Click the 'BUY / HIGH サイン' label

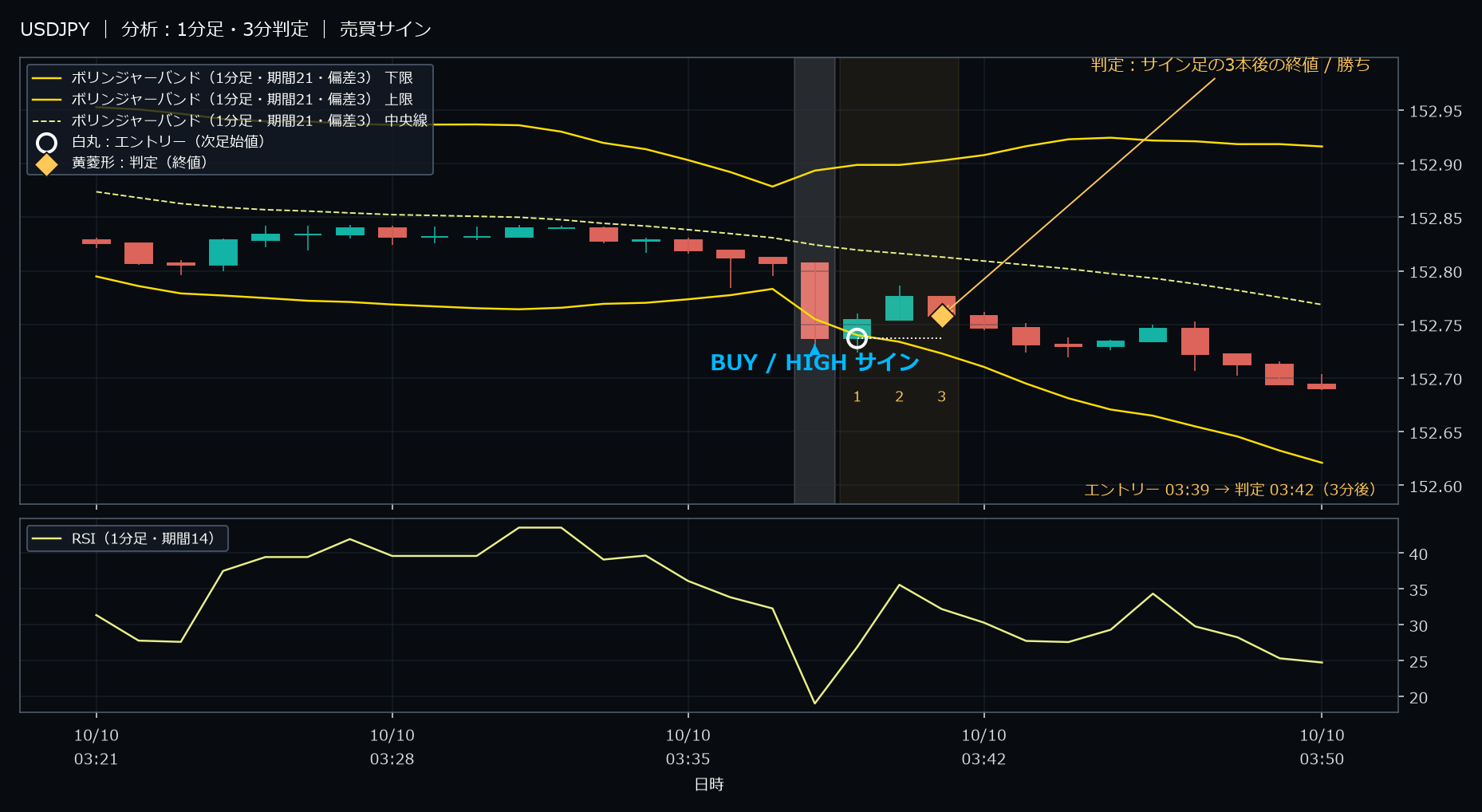tap(814, 363)
